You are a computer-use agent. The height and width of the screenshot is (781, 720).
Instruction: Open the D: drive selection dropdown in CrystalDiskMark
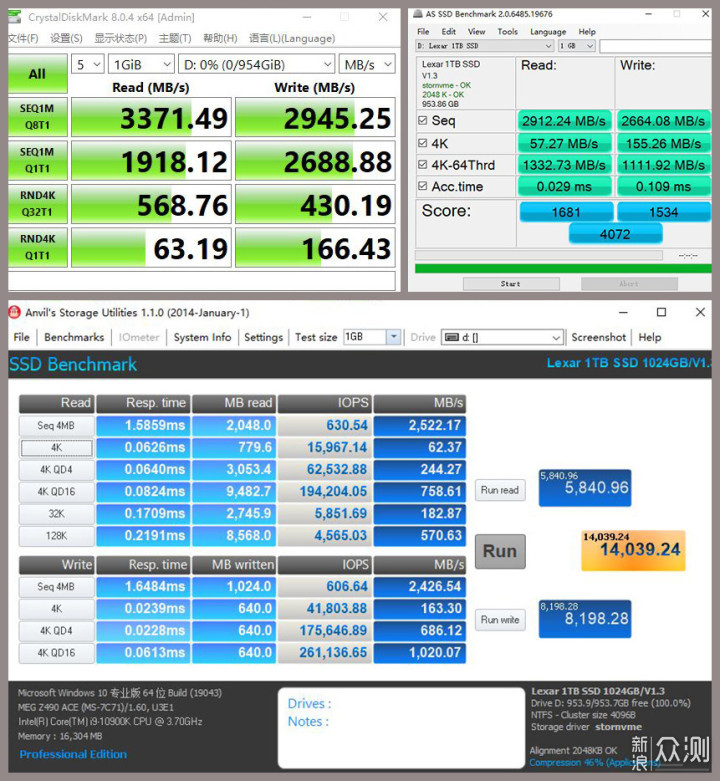256,64
